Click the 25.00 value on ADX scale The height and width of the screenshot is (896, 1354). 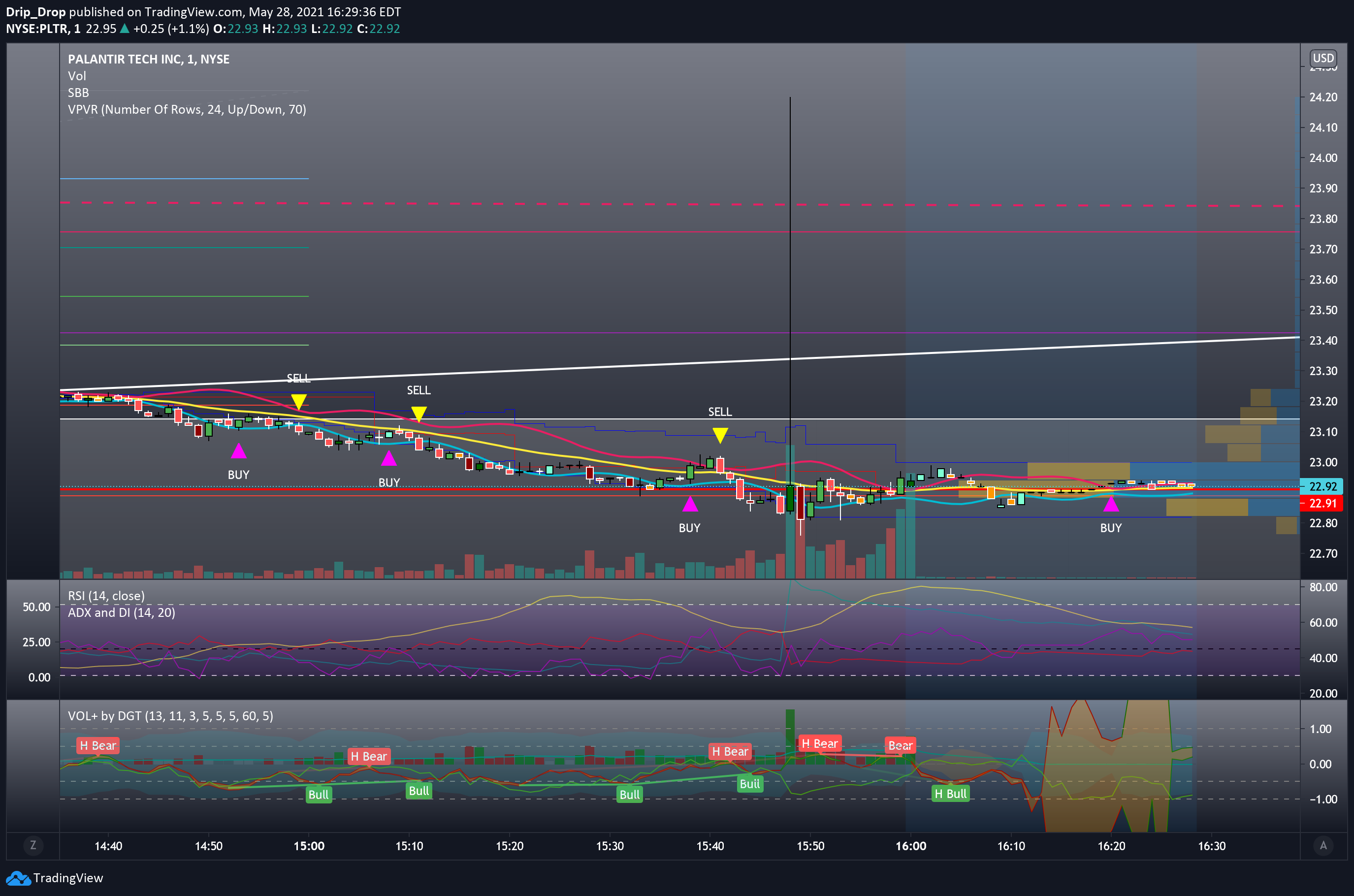[36, 642]
